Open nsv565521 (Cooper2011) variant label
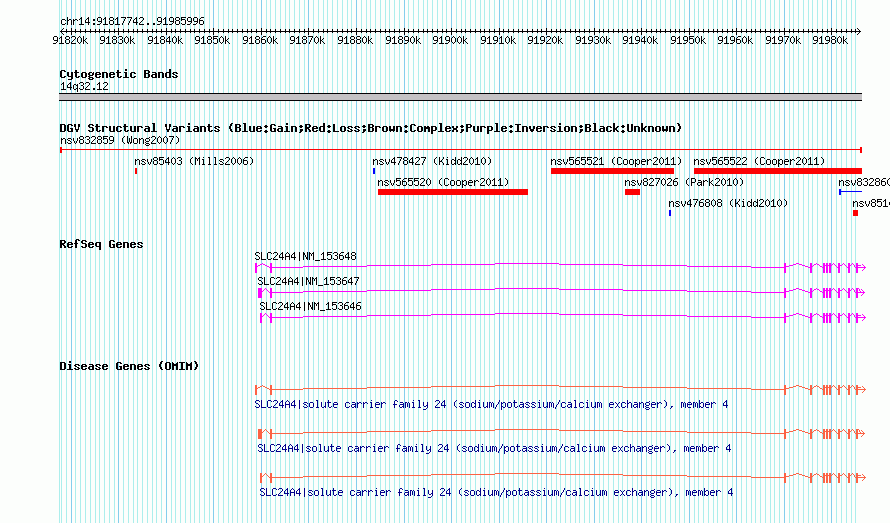The width and height of the screenshot is (890, 523). 616,161
